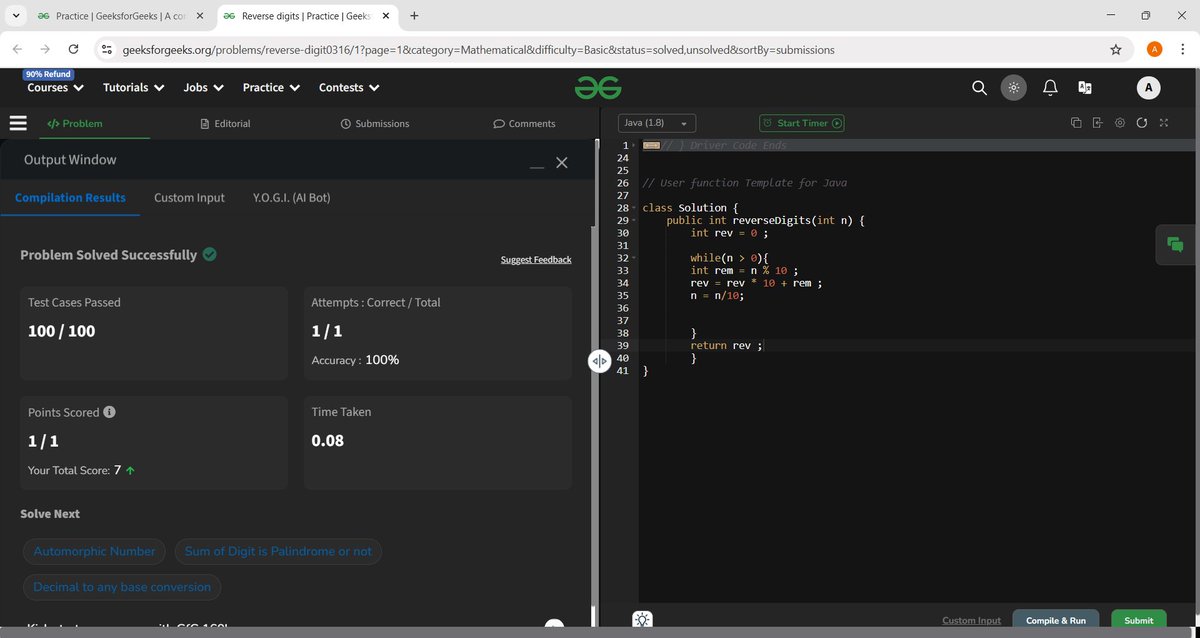Click Problem Solved Successfully heading
Viewport: 1200px width, 638px height.
109,255
